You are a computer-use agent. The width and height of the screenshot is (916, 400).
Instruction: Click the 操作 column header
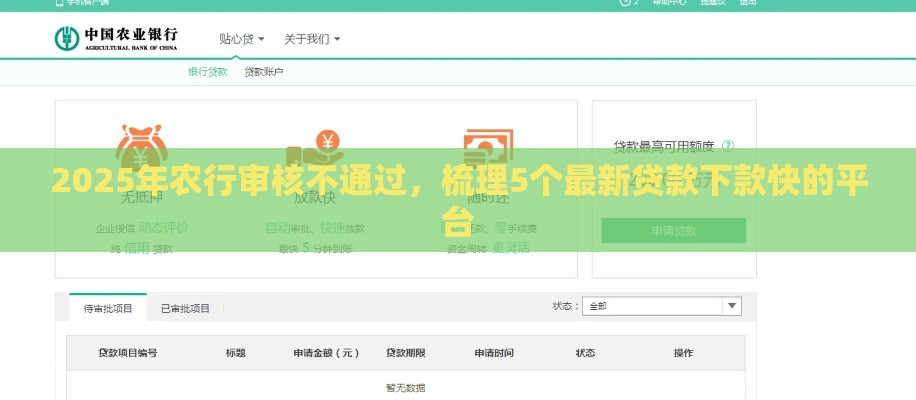tap(683, 353)
